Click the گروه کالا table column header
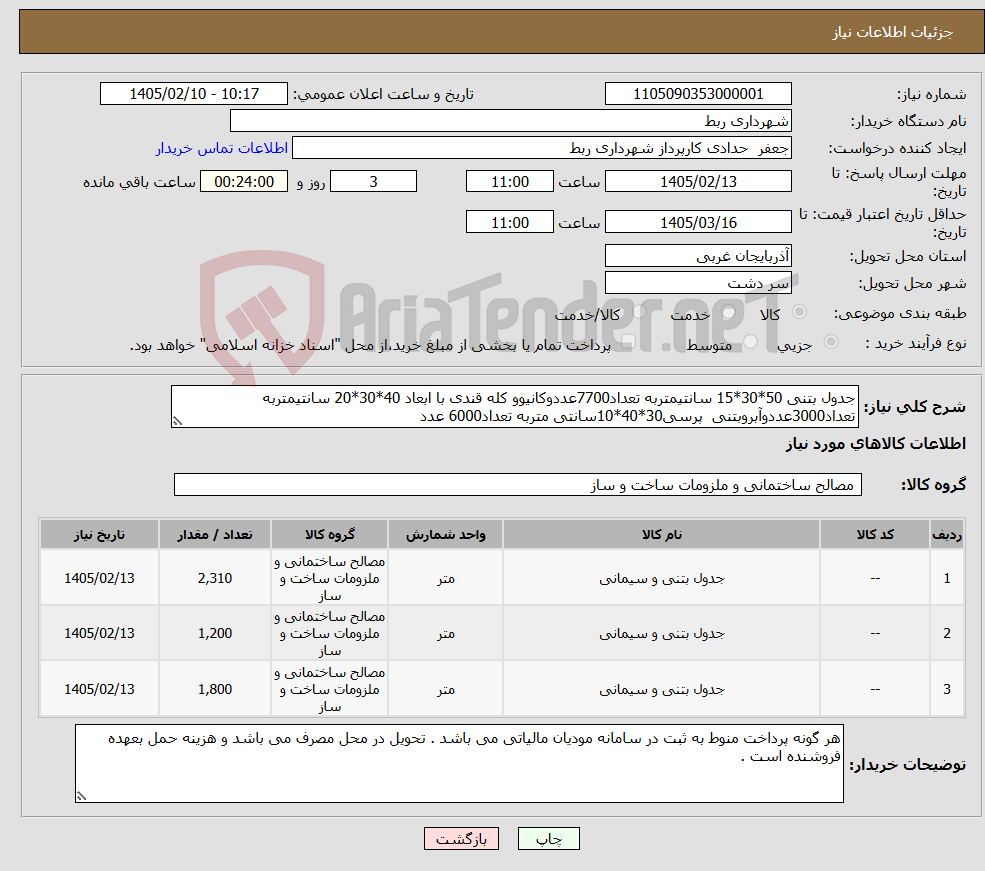 click(329, 534)
